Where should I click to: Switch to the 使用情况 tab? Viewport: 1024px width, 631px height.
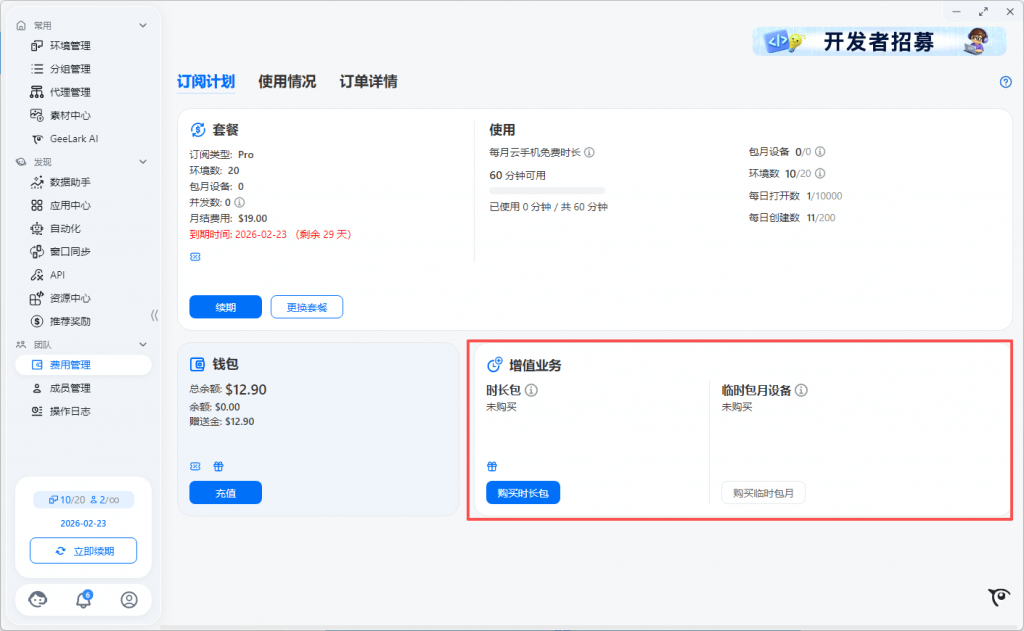click(287, 82)
